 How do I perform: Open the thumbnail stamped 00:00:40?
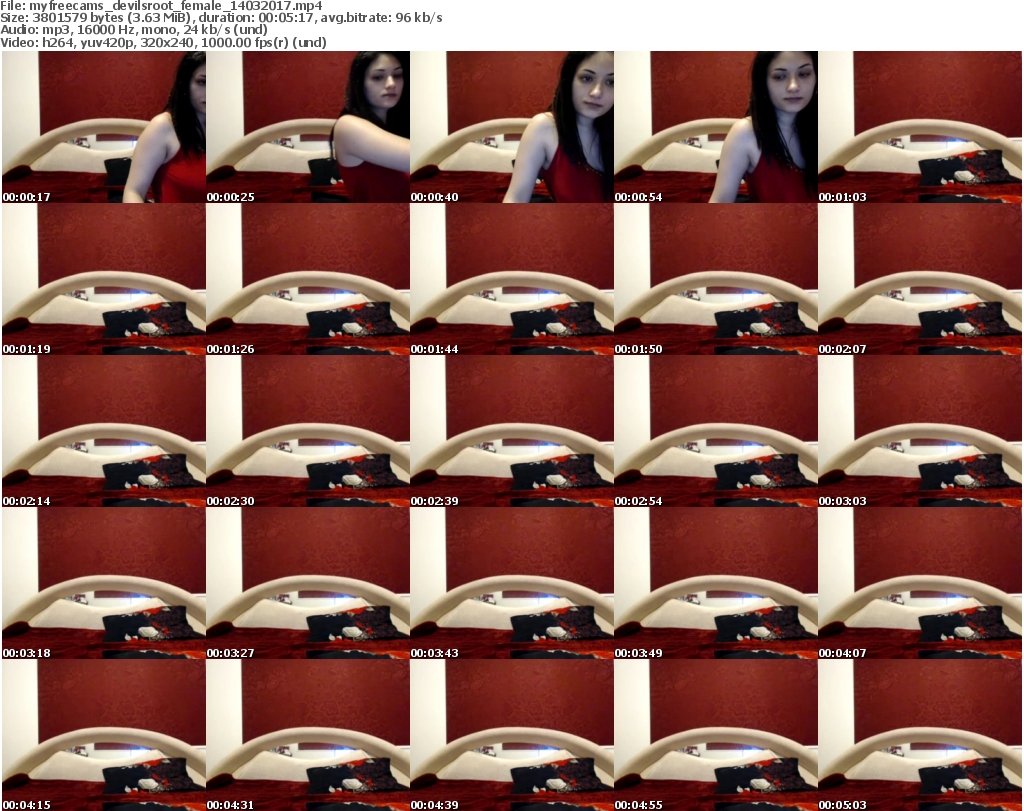pyautogui.click(x=512, y=127)
